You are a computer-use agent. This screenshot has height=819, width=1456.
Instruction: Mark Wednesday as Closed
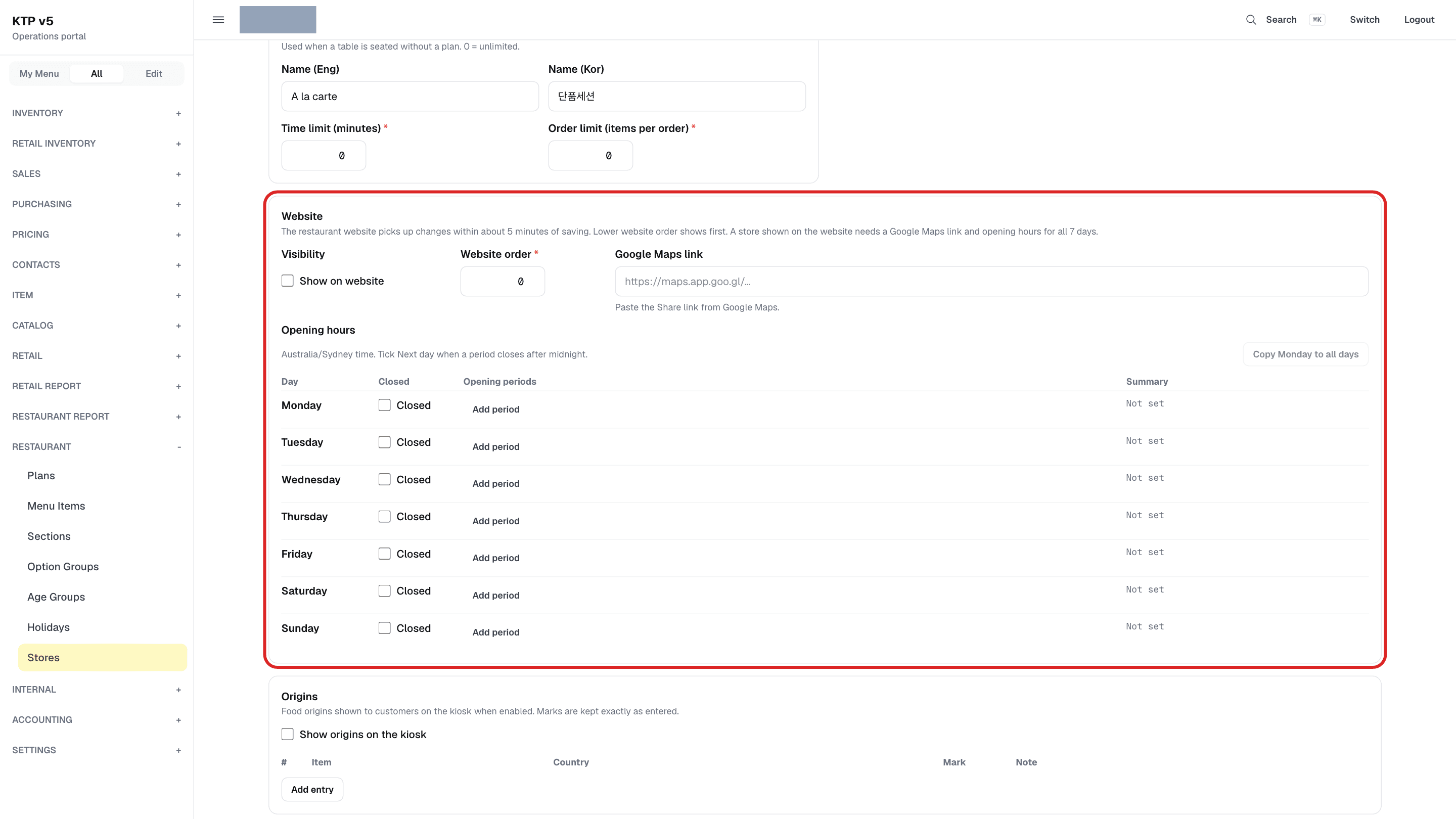pos(384,479)
